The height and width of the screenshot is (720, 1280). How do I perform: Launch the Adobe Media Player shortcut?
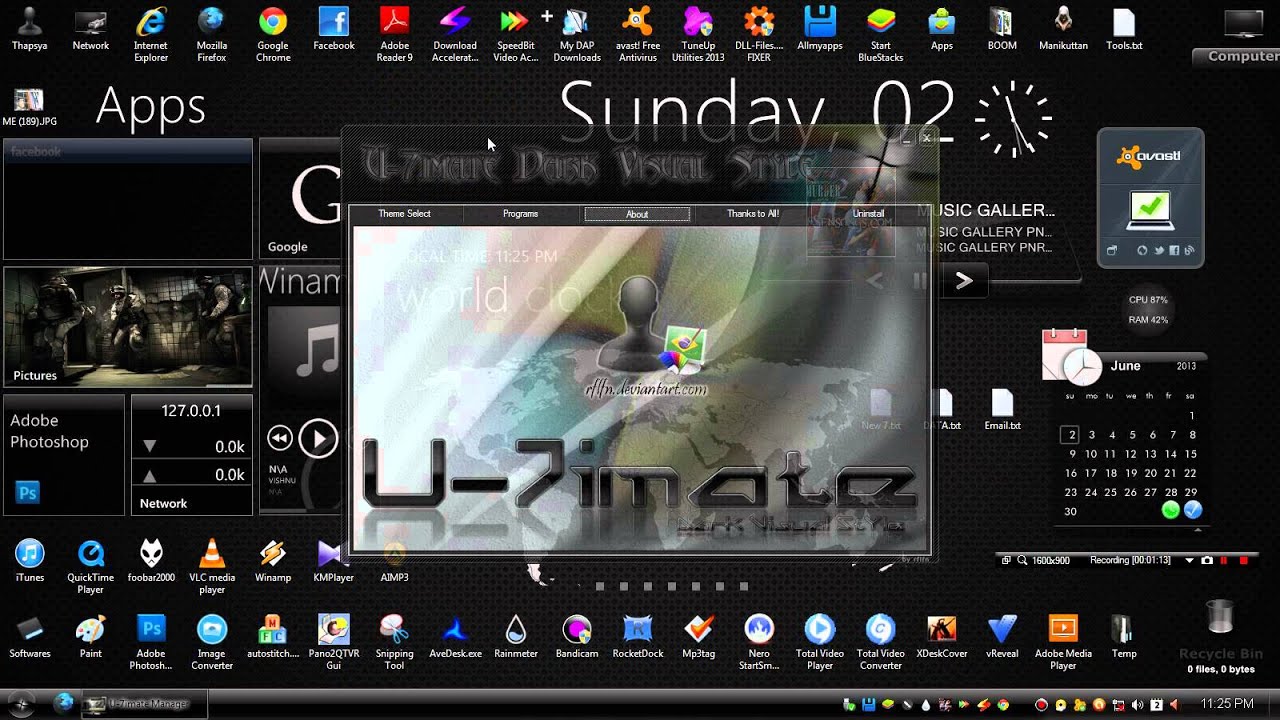point(1063,642)
